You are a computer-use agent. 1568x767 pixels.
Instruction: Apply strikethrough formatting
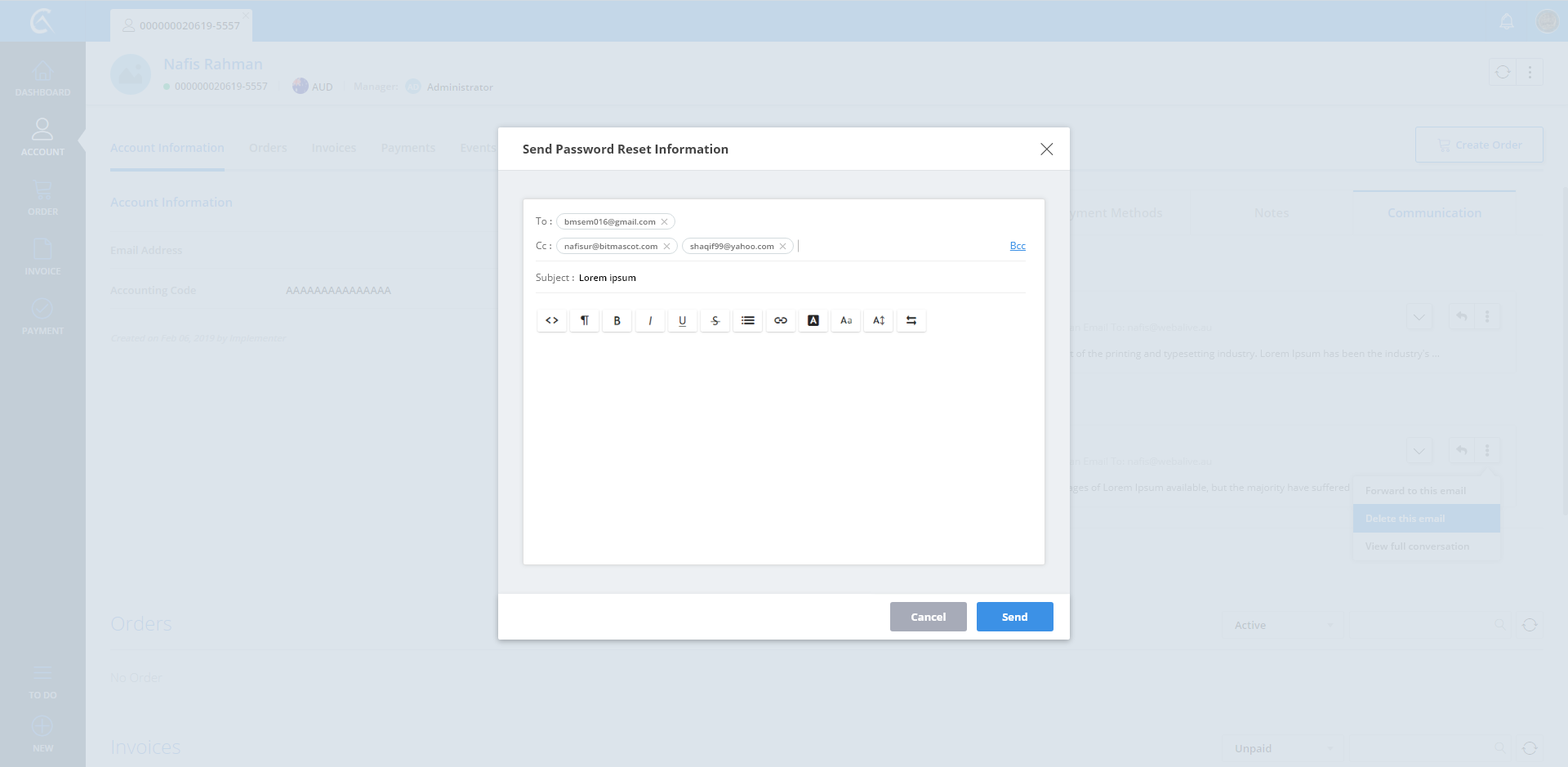(x=715, y=320)
